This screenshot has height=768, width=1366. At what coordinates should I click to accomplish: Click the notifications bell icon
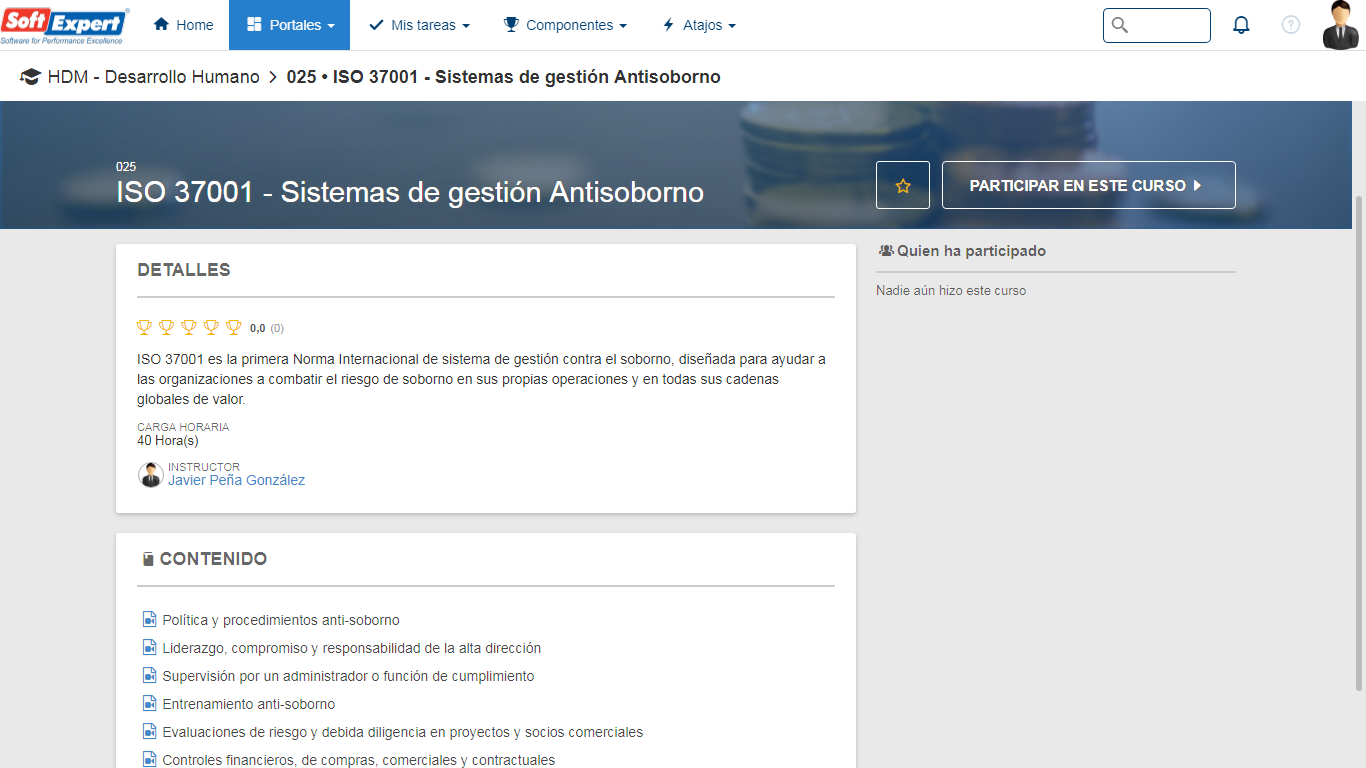1241,25
